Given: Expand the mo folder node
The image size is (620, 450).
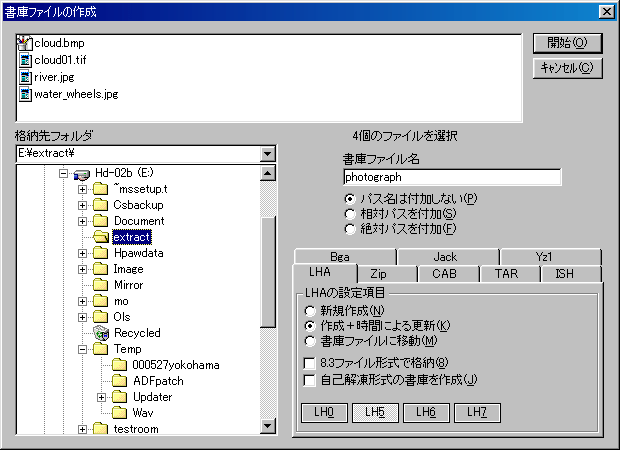Looking at the screenshot, I should (x=82, y=301).
